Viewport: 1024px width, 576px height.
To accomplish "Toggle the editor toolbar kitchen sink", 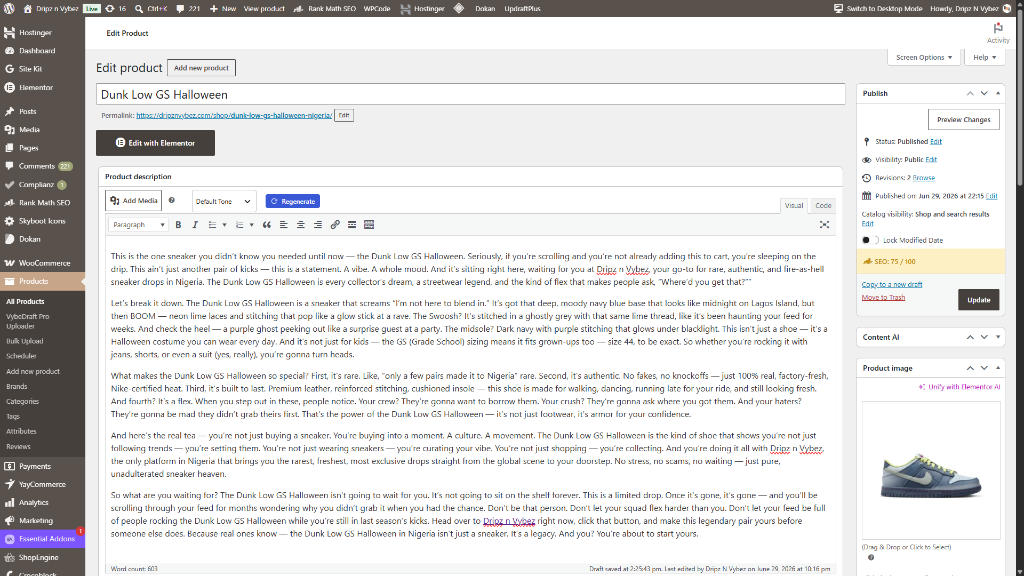I will 369,225.
